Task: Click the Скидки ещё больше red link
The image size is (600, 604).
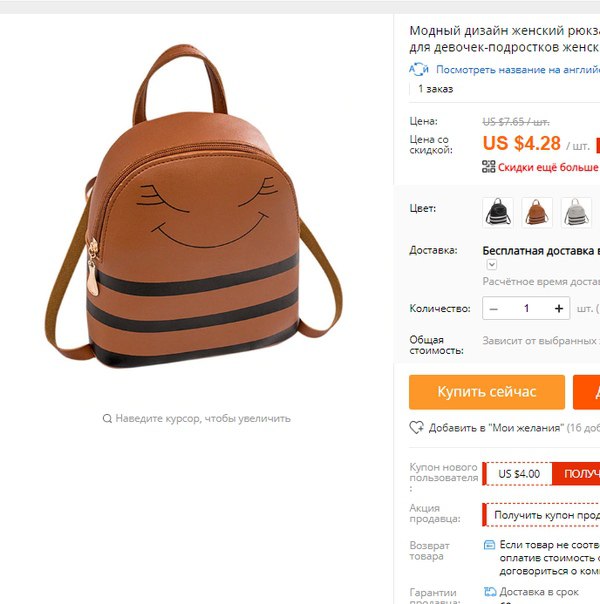Action: pos(548,167)
